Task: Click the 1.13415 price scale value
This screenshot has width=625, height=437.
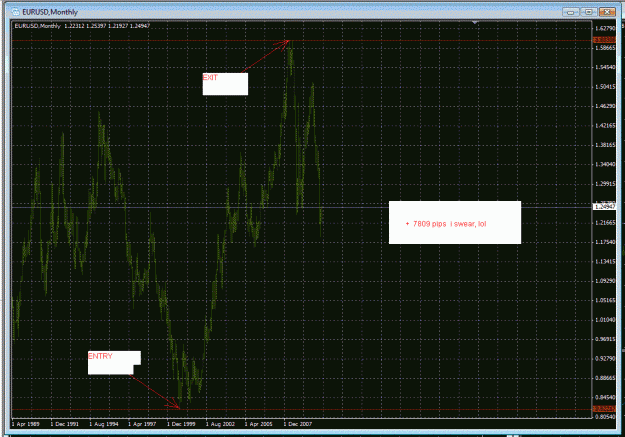Action: [x=605, y=262]
